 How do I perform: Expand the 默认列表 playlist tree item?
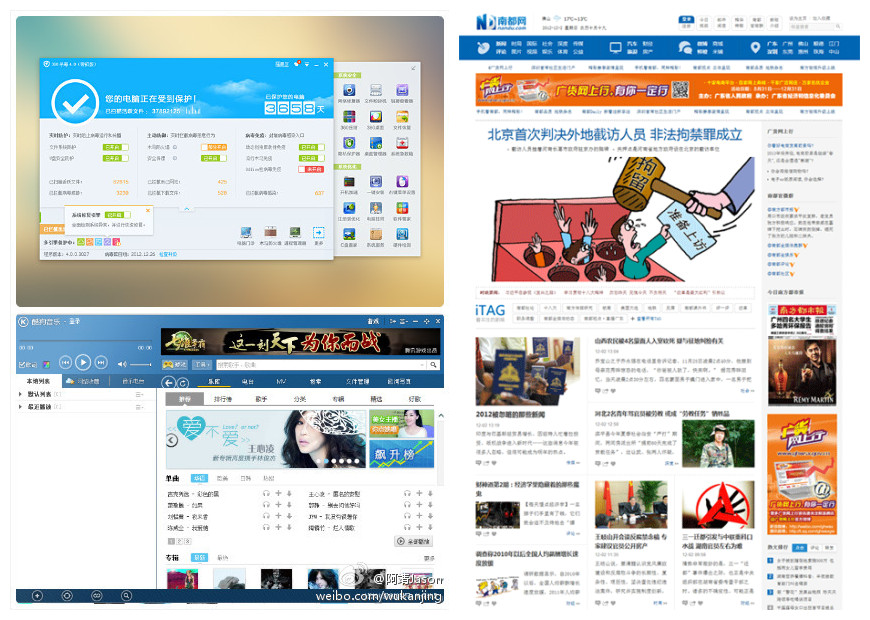point(21,394)
